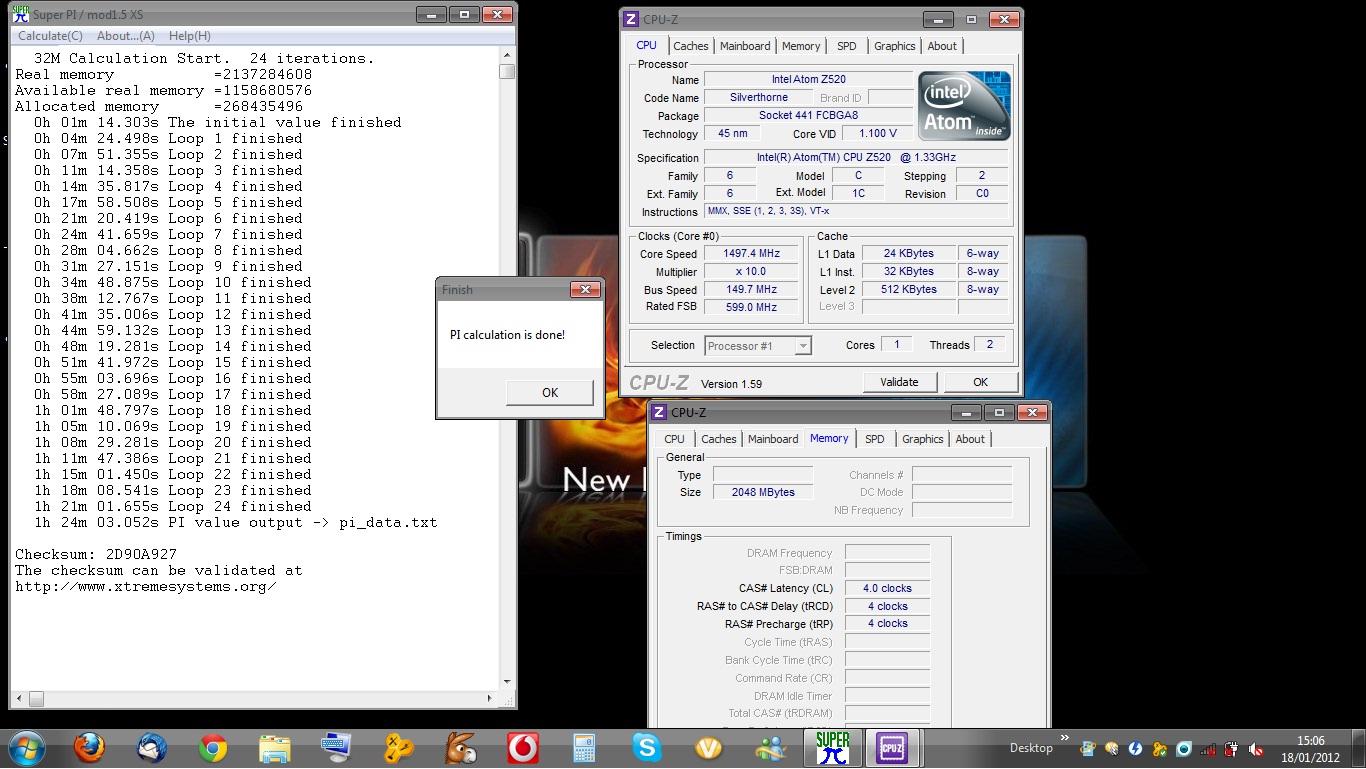The image size is (1366, 769).
Task: Select Mainboard tab in upper CPU-Z window
Action: (745, 46)
